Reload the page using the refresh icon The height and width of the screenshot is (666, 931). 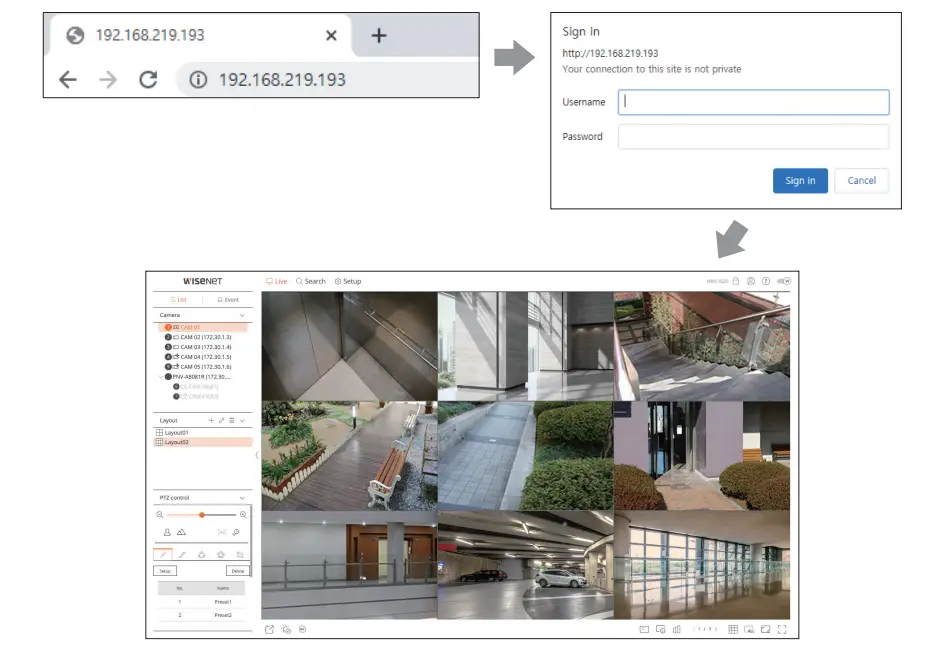(148, 80)
